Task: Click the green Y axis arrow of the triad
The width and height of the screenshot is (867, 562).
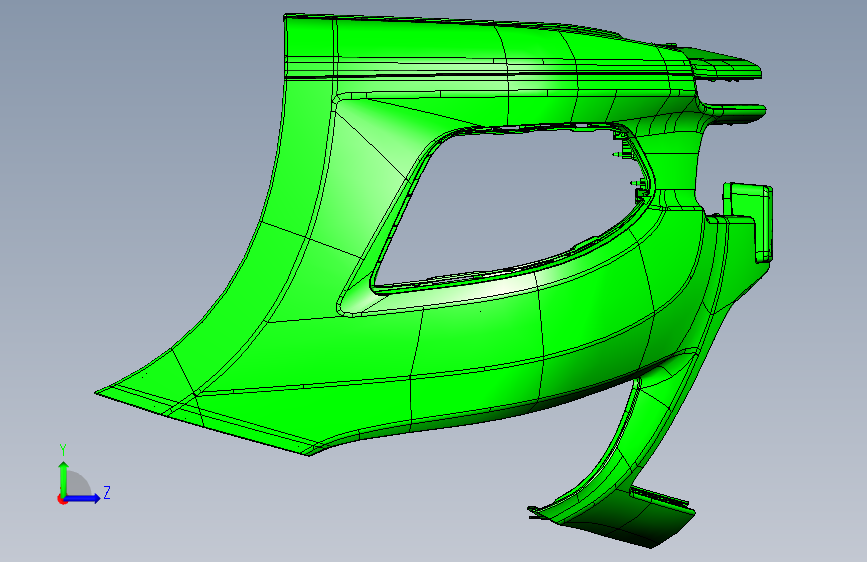Action: pos(63,478)
